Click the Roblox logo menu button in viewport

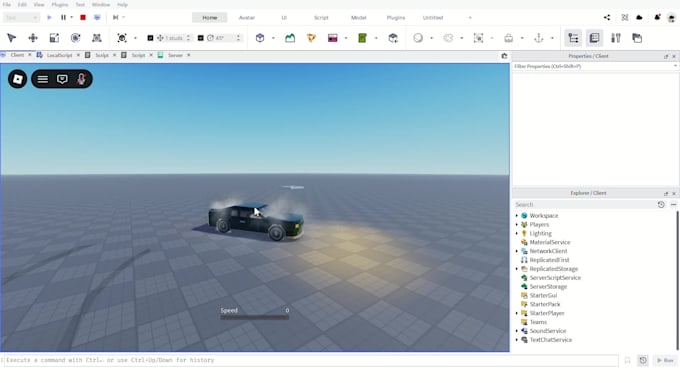18,79
